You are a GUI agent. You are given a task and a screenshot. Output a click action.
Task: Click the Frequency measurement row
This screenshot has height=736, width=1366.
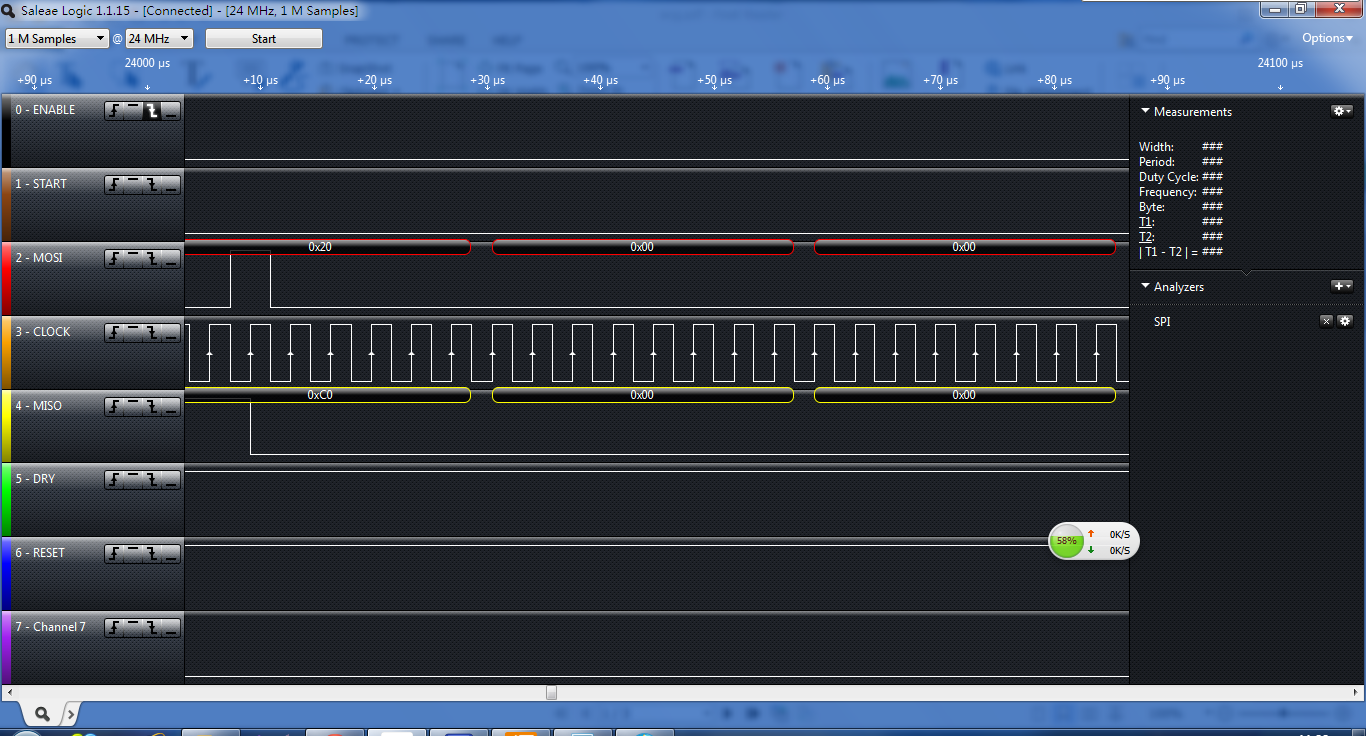(1182, 192)
